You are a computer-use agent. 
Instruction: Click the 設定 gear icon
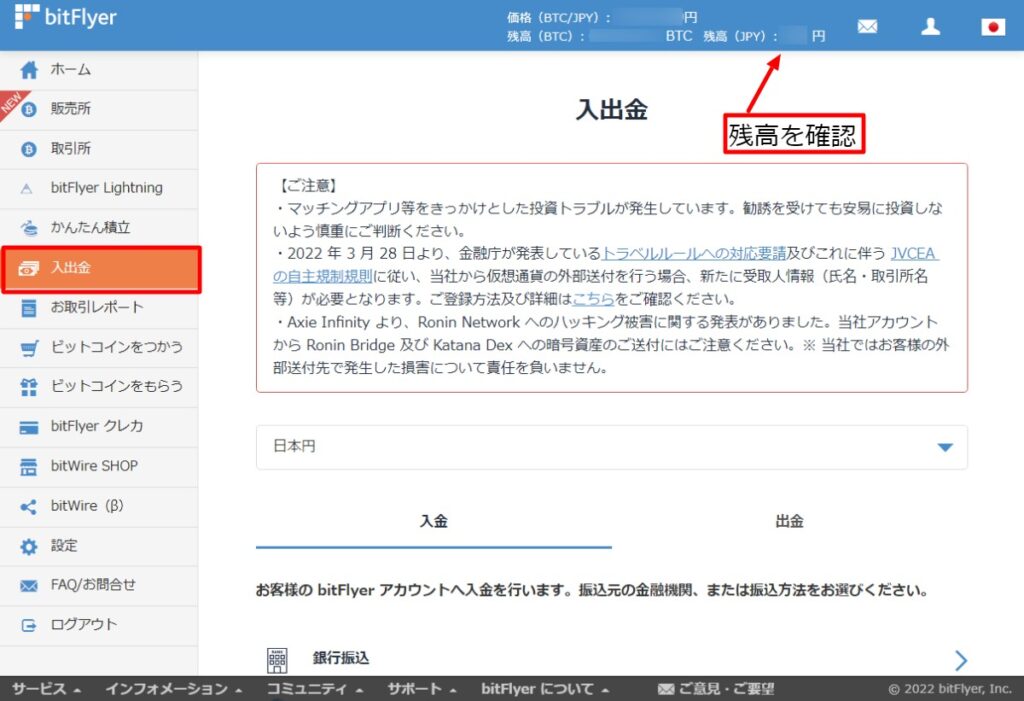29,547
